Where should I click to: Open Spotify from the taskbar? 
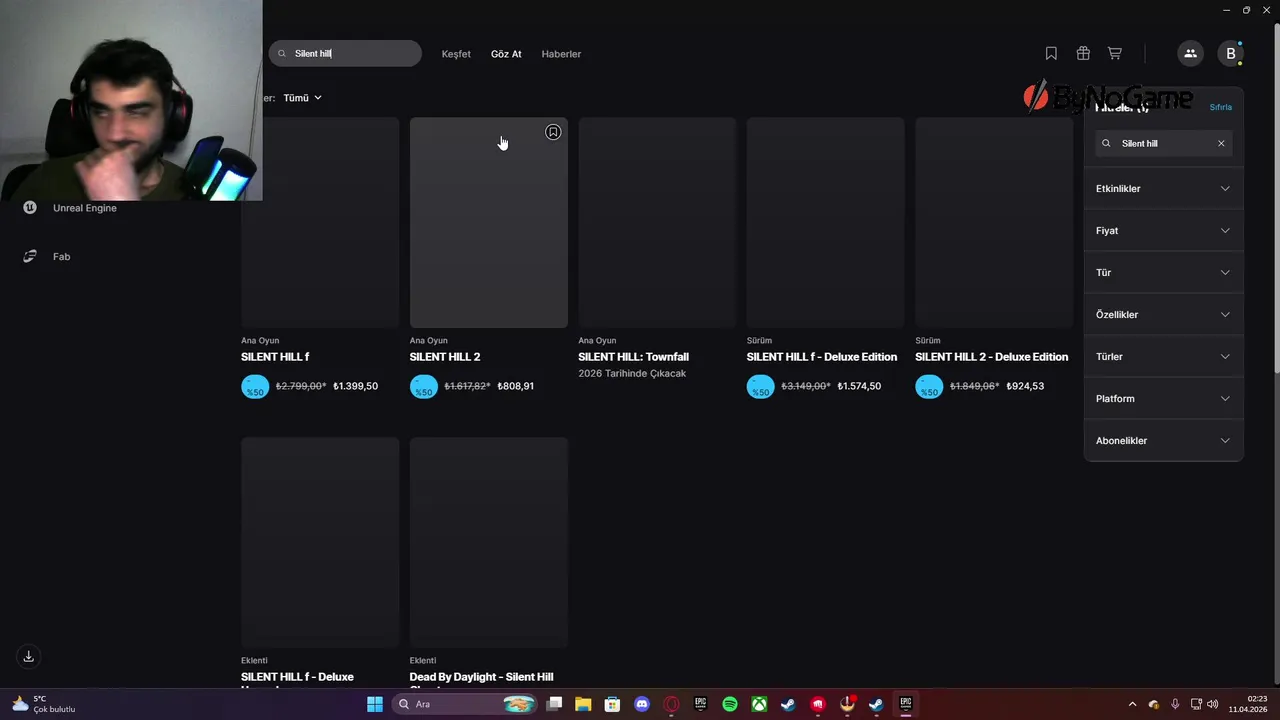[730, 704]
